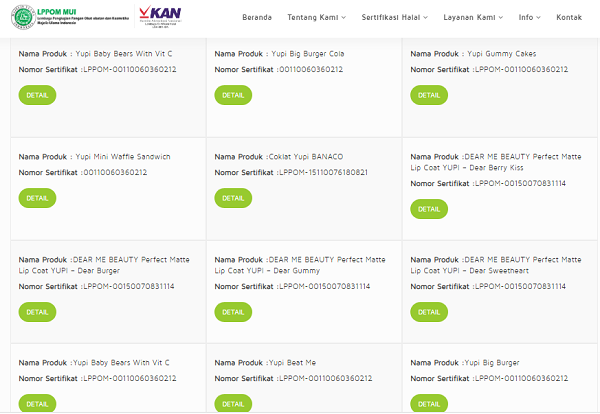This screenshot has width=600, height=414.
Task: Expand the Info dropdown menu
Action: pyautogui.click(x=530, y=17)
